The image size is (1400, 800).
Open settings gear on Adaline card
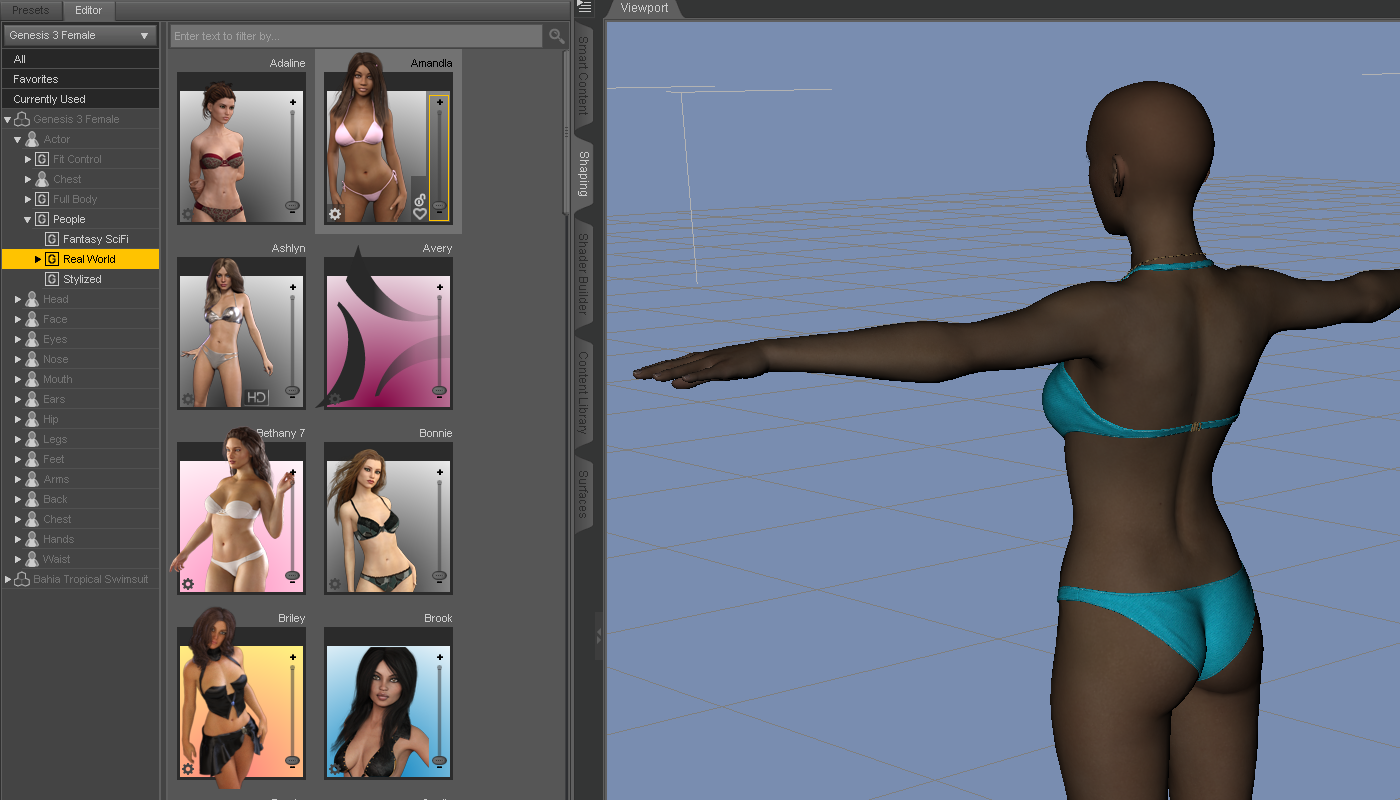coord(187,214)
